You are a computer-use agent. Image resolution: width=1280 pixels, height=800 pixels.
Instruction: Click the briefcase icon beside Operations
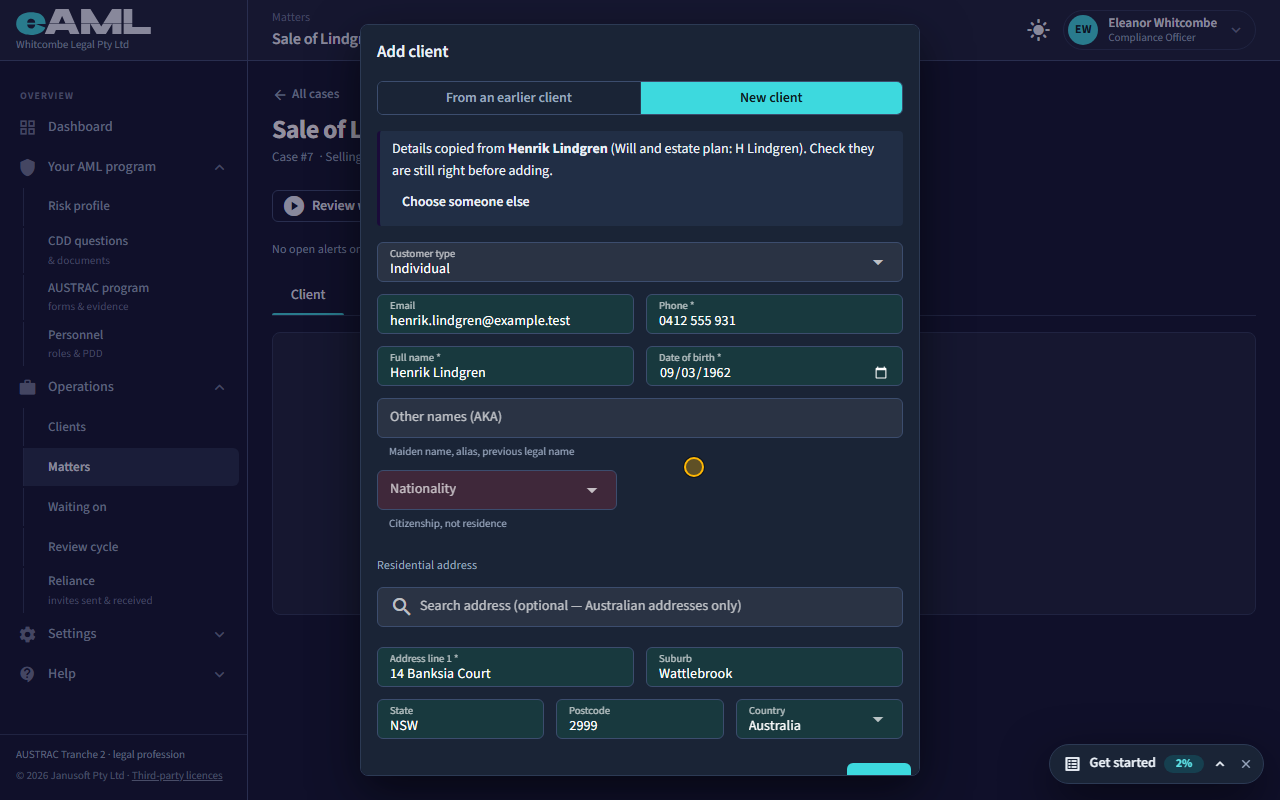(27, 387)
